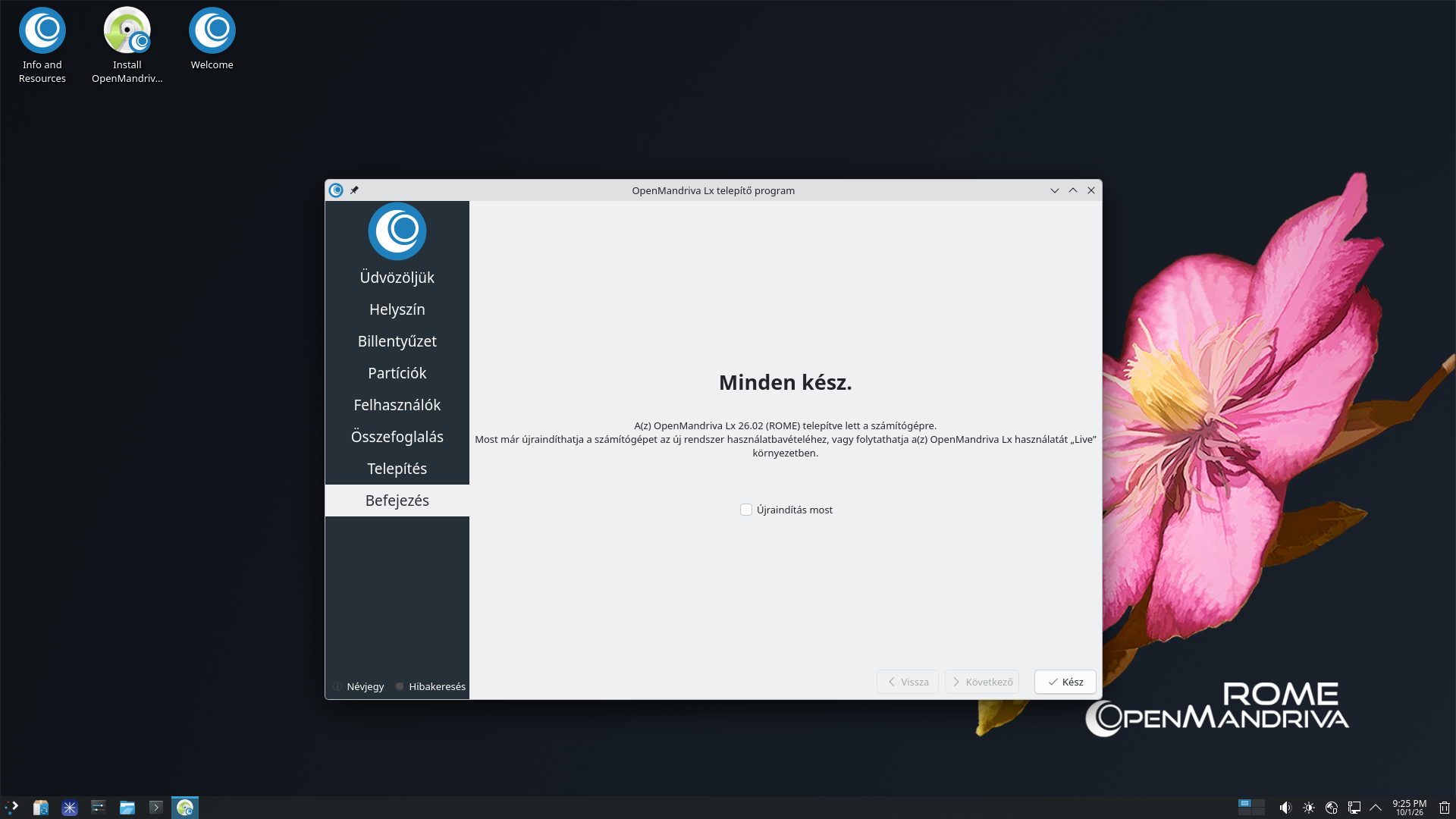The image size is (1456, 819).
Task: Select the 'Összefoglalás' step in the sidebar
Action: (x=397, y=437)
